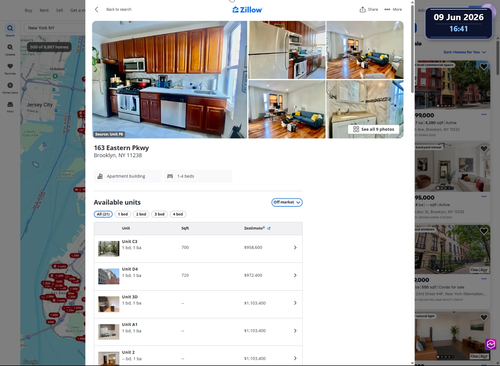
Task: Open Unit C3 row chevron arrow
Action: [295, 247]
